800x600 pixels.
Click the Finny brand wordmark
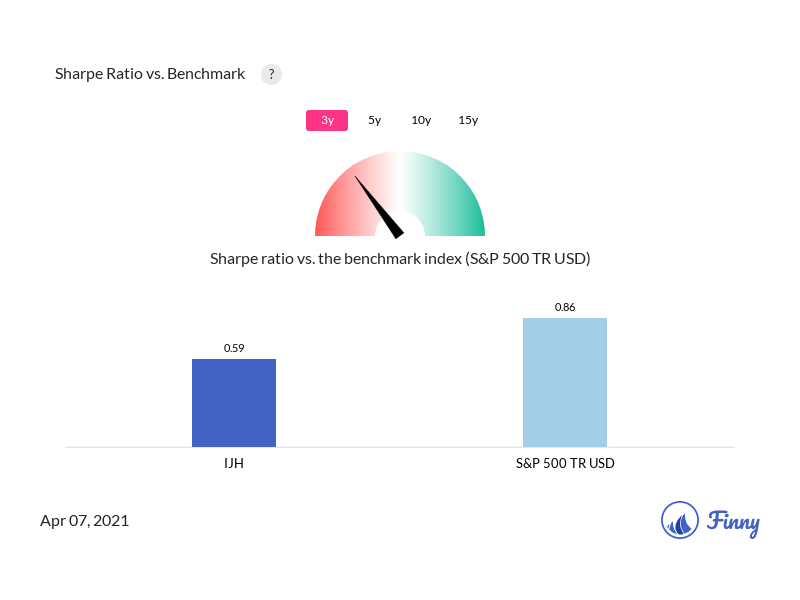(733, 522)
